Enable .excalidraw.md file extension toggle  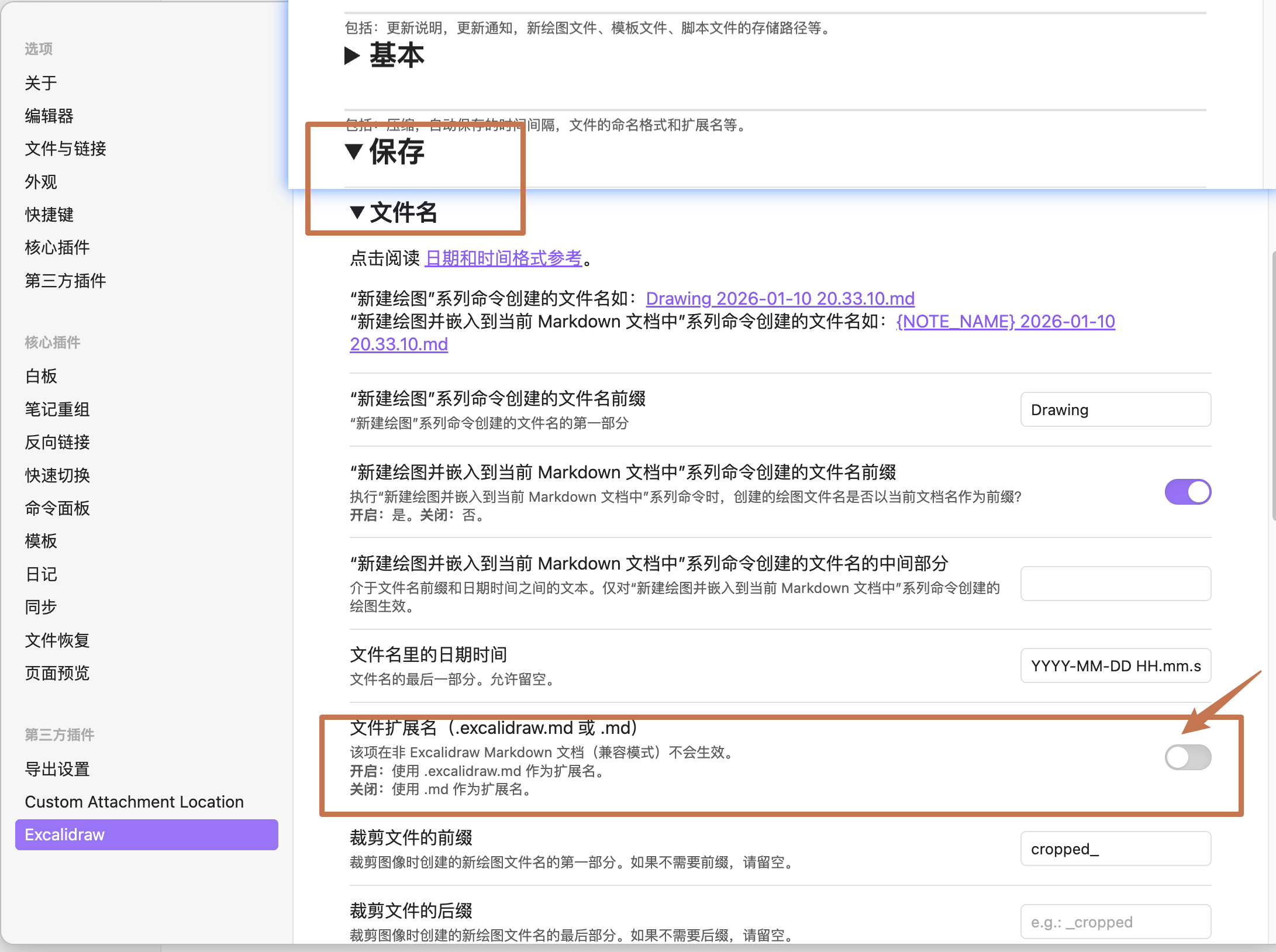(1187, 757)
